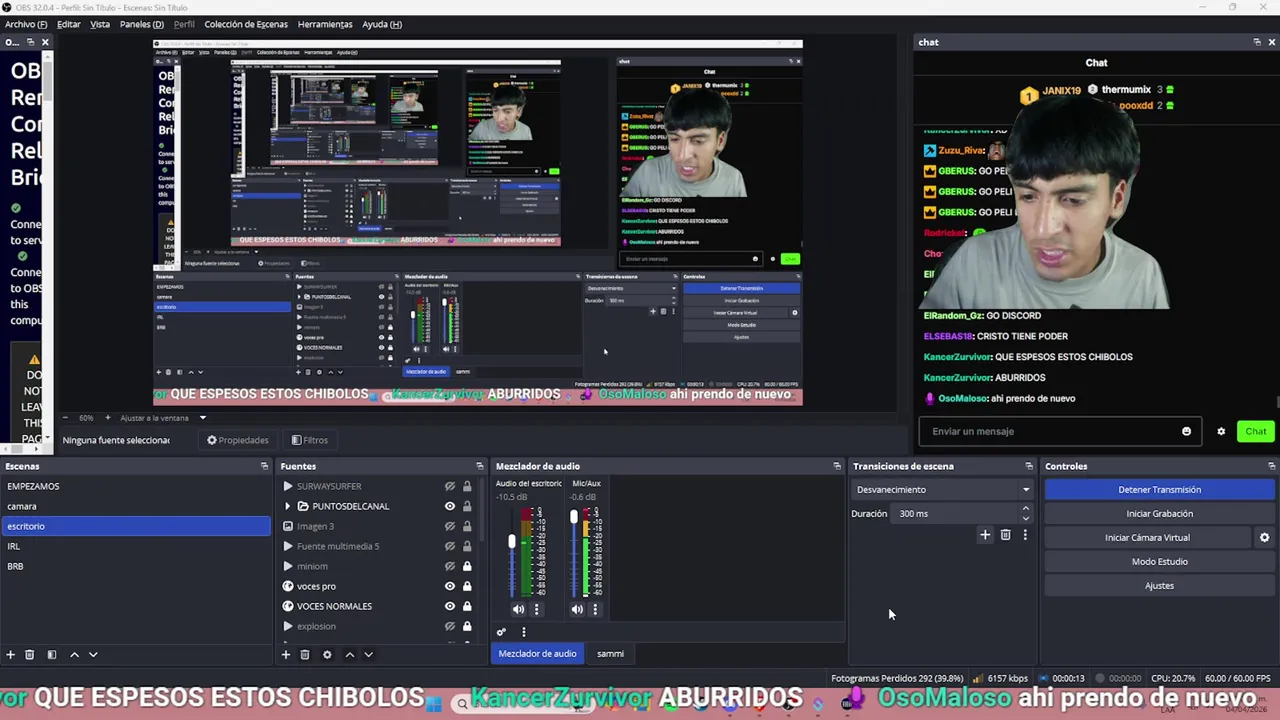Select the EMPEZAMOS scene
This screenshot has height=720, width=1280.
(135, 486)
